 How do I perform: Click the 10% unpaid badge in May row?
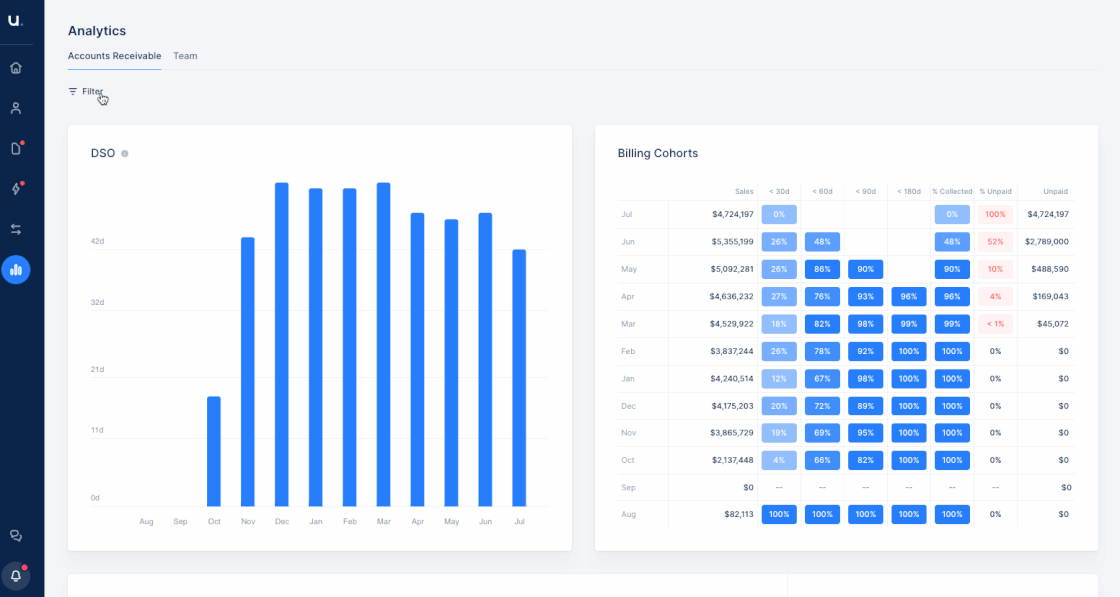pyautogui.click(x=996, y=269)
